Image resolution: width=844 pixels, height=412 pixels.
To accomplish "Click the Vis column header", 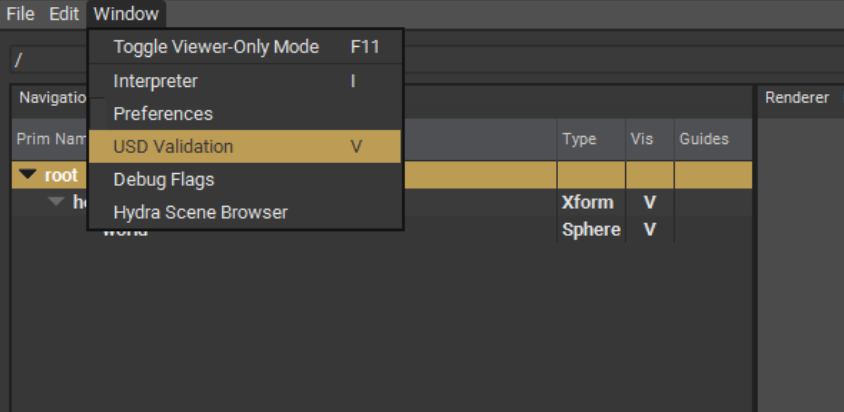I will point(641,139).
